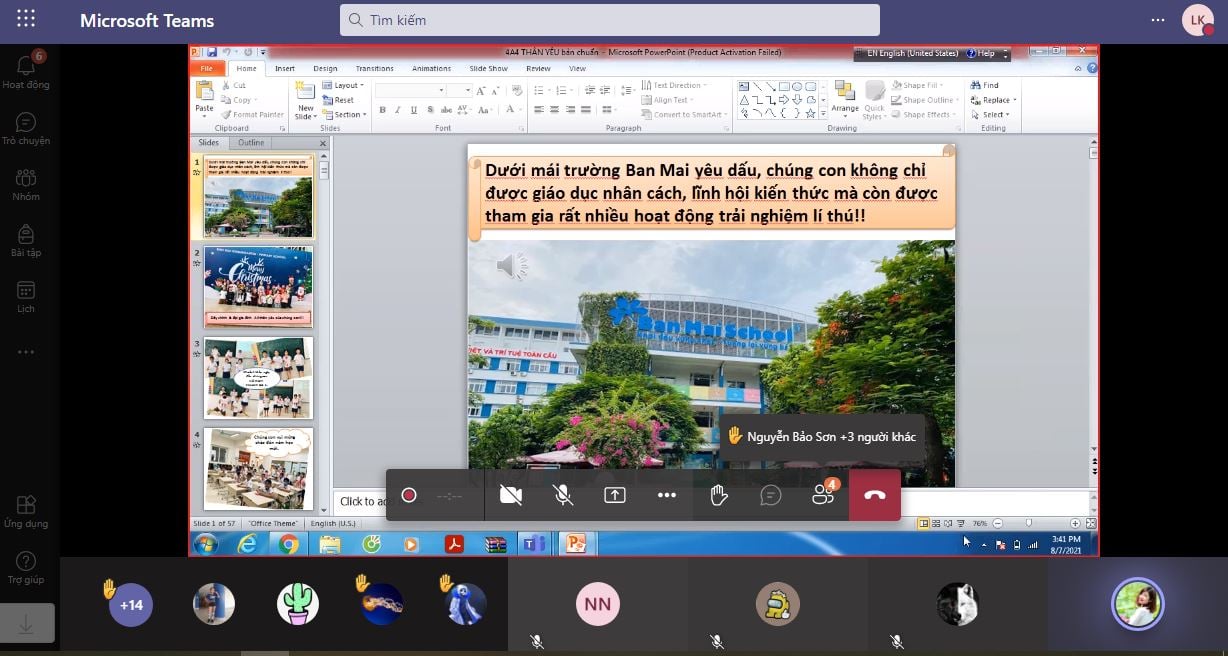The height and width of the screenshot is (656, 1228).
Task: Open Bài tập assignments
Action: click(x=26, y=240)
